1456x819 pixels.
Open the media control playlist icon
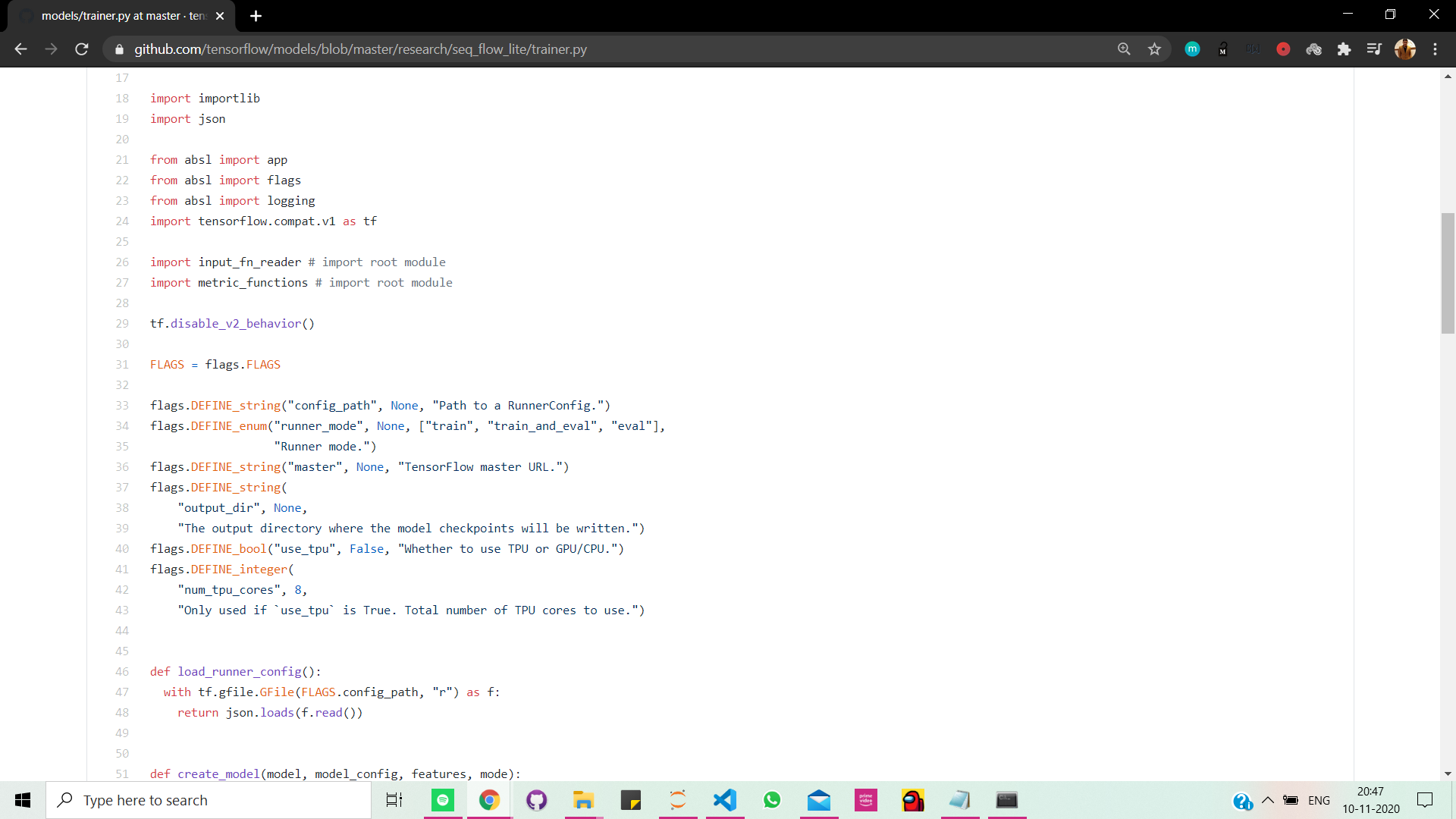1374,49
